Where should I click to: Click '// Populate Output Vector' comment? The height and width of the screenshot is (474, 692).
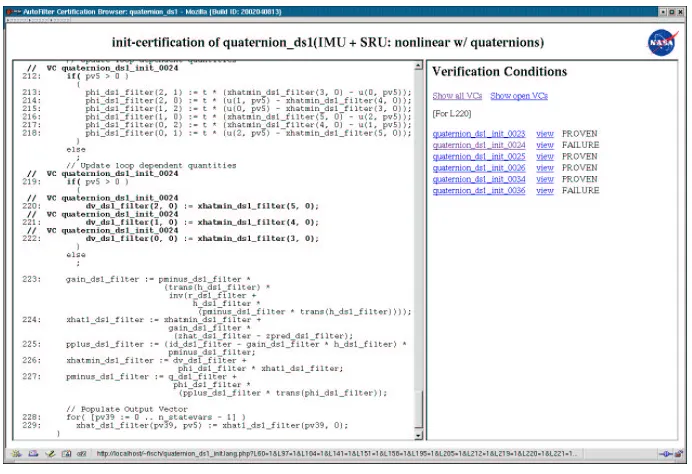pyautogui.click(x=127, y=409)
